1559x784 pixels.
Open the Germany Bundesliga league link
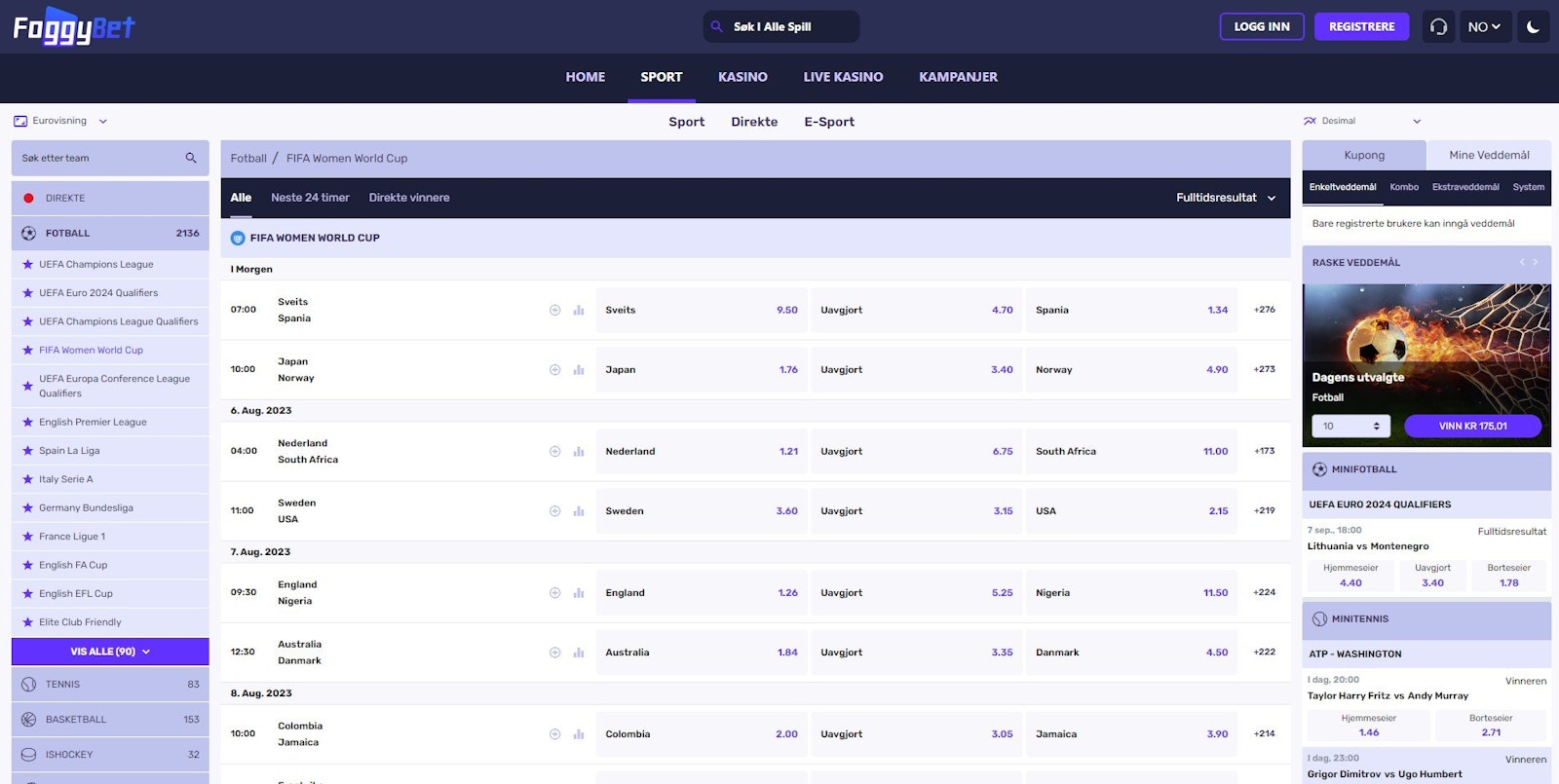click(86, 507)
